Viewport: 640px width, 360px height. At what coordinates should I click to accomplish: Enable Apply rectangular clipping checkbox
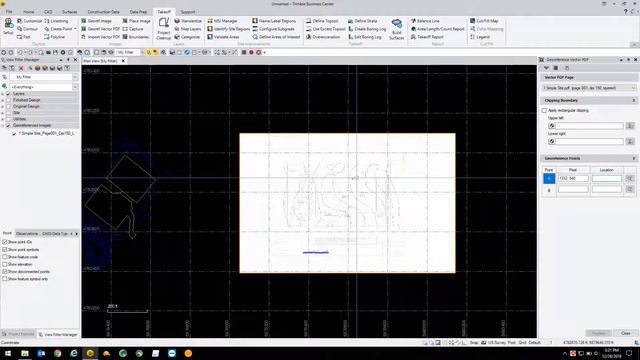click(544, 110)
